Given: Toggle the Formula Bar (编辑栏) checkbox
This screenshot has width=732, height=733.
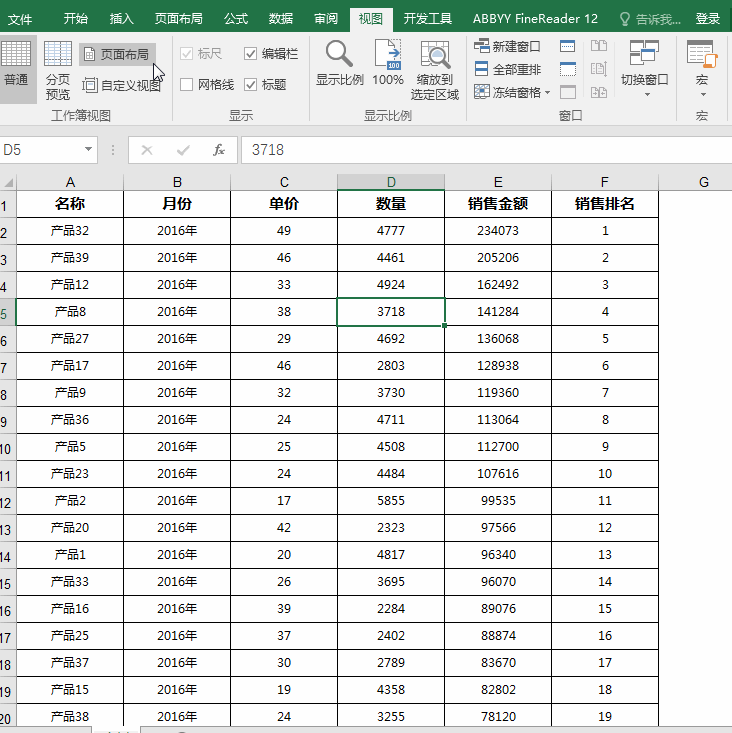Looking at the screenshot, I should [x=251, y=54].
